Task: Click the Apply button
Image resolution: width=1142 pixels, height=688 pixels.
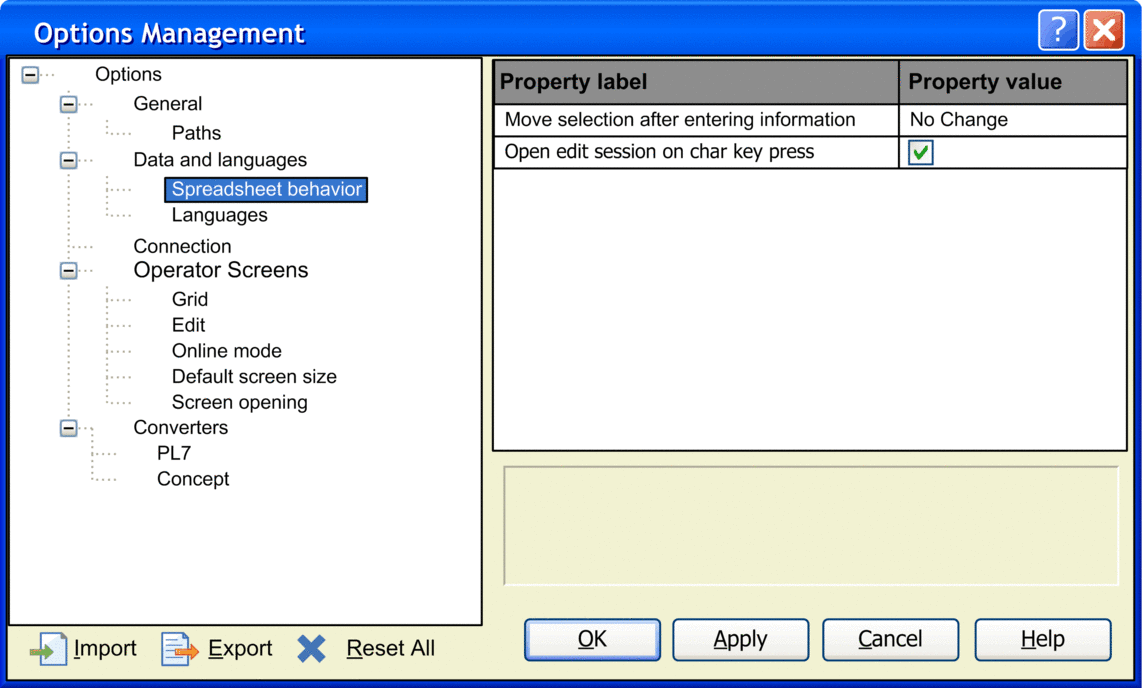Action: coord(740,640)
